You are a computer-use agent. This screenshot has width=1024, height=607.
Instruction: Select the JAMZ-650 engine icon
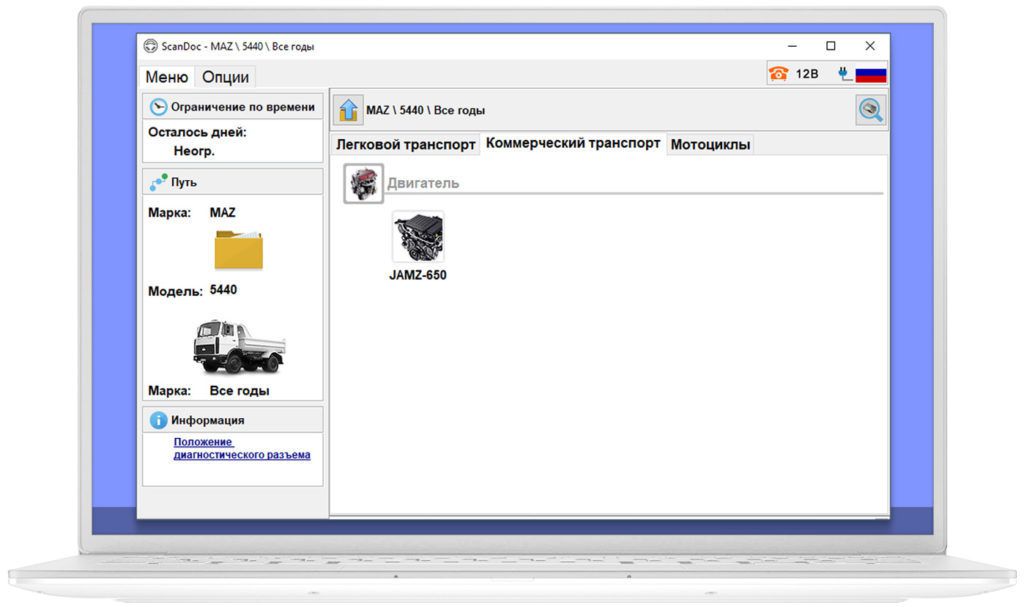pos(418,238)
